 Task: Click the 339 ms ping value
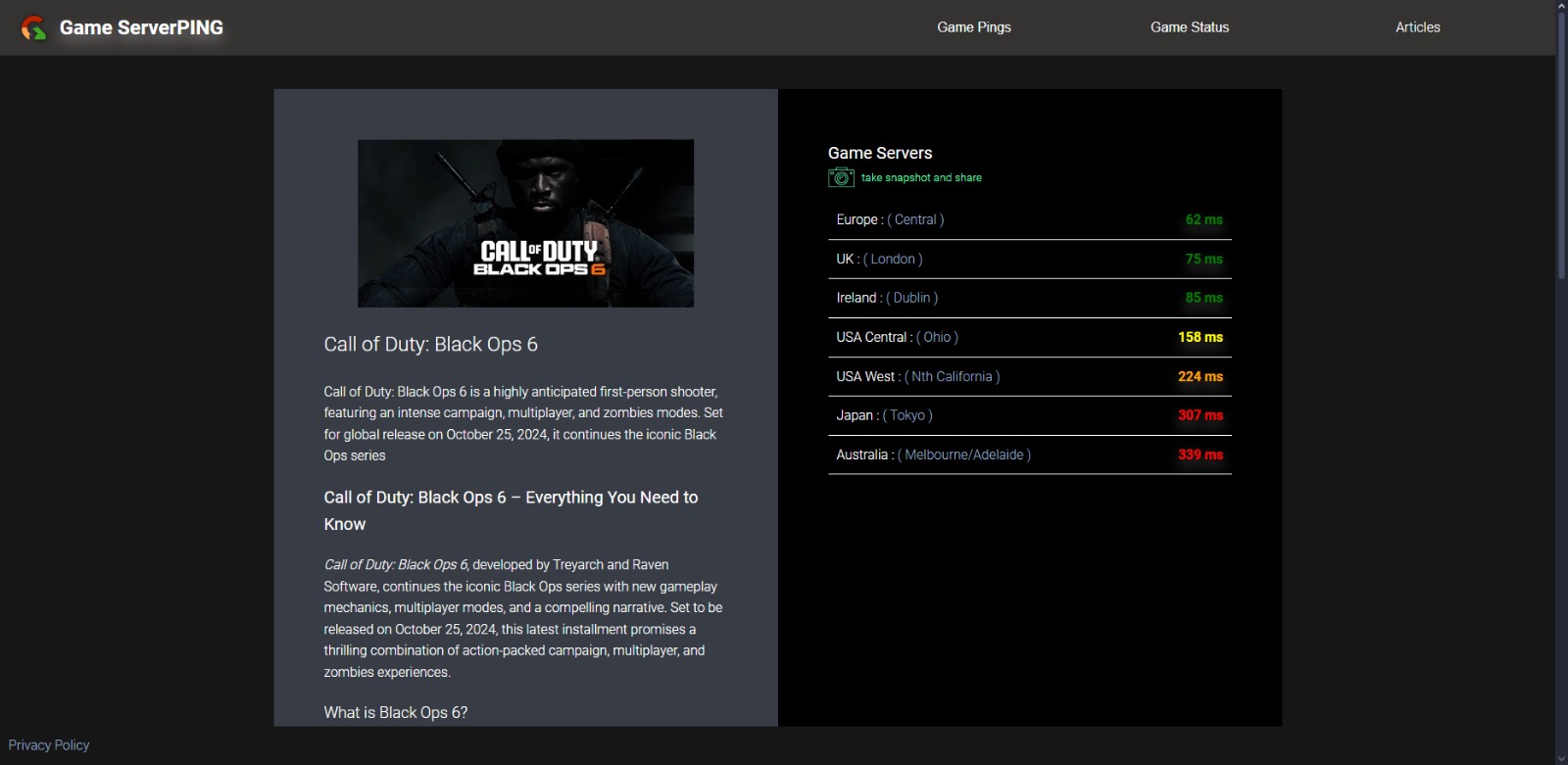pyautogui.click(x=1200, y=454)
